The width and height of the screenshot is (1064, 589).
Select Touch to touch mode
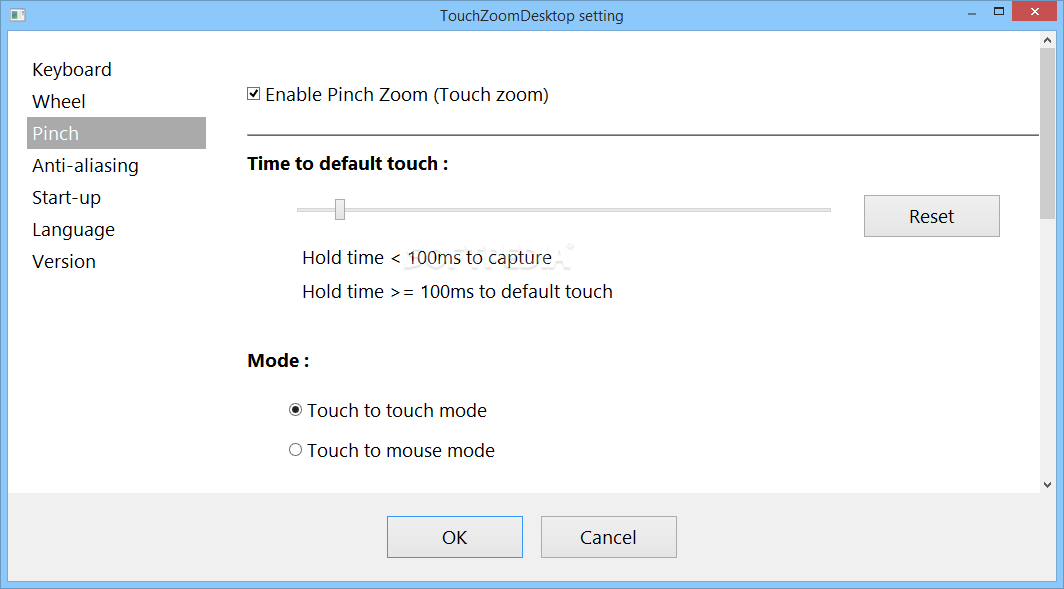[295, 410]
